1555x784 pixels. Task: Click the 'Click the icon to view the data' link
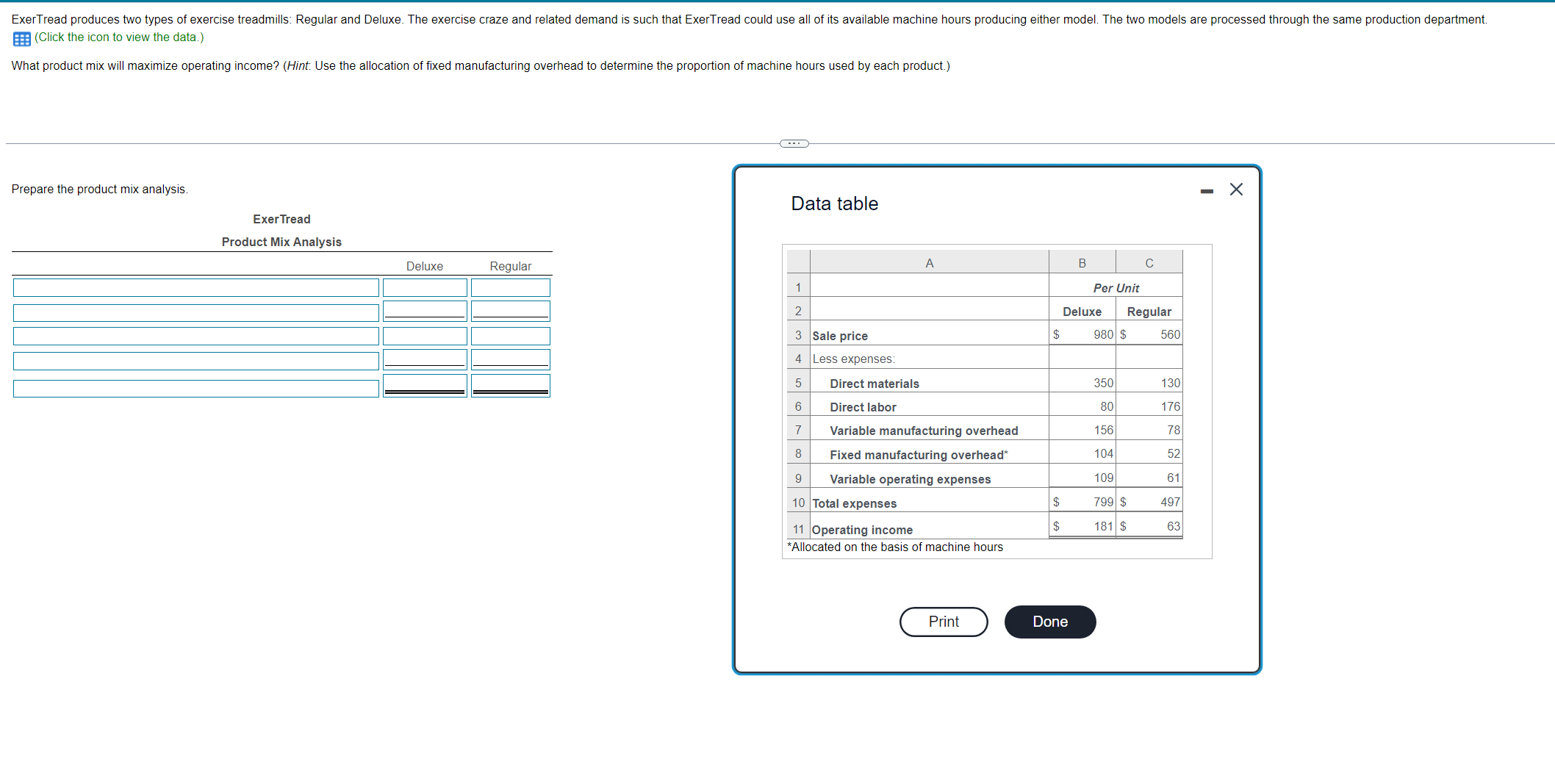pyautogui.click(x=119, y=37)
